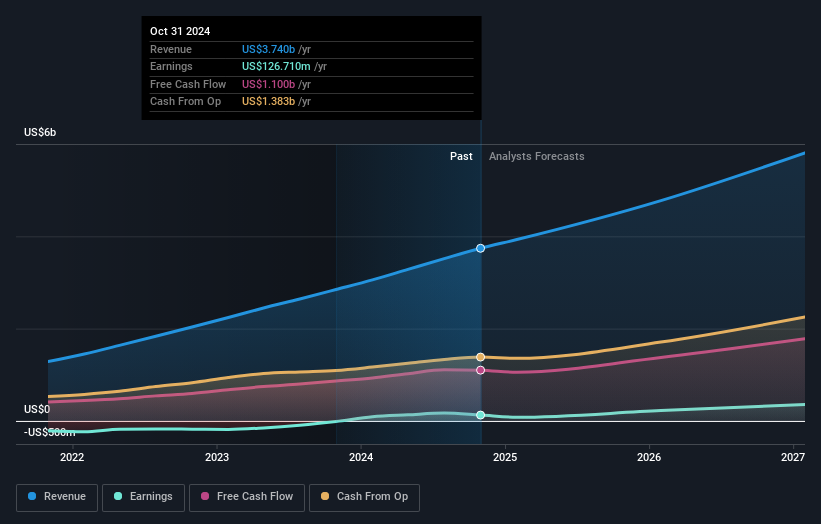Click the pink Free Cash Flow data point
The width and height of the screenshot is (821, 524).
click(480, 370)
